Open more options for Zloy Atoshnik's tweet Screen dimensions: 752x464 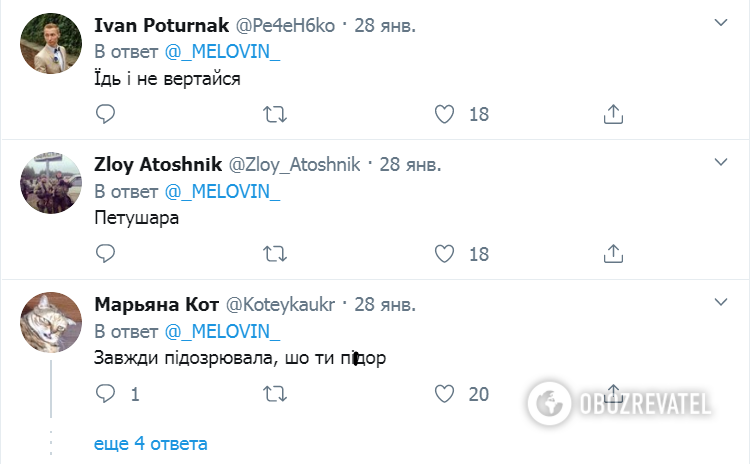point(719,161)
